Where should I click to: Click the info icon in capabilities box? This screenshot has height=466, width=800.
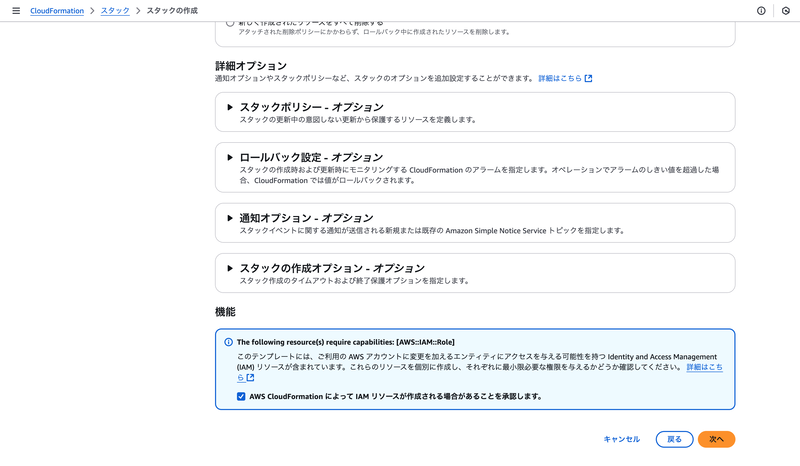229,342
